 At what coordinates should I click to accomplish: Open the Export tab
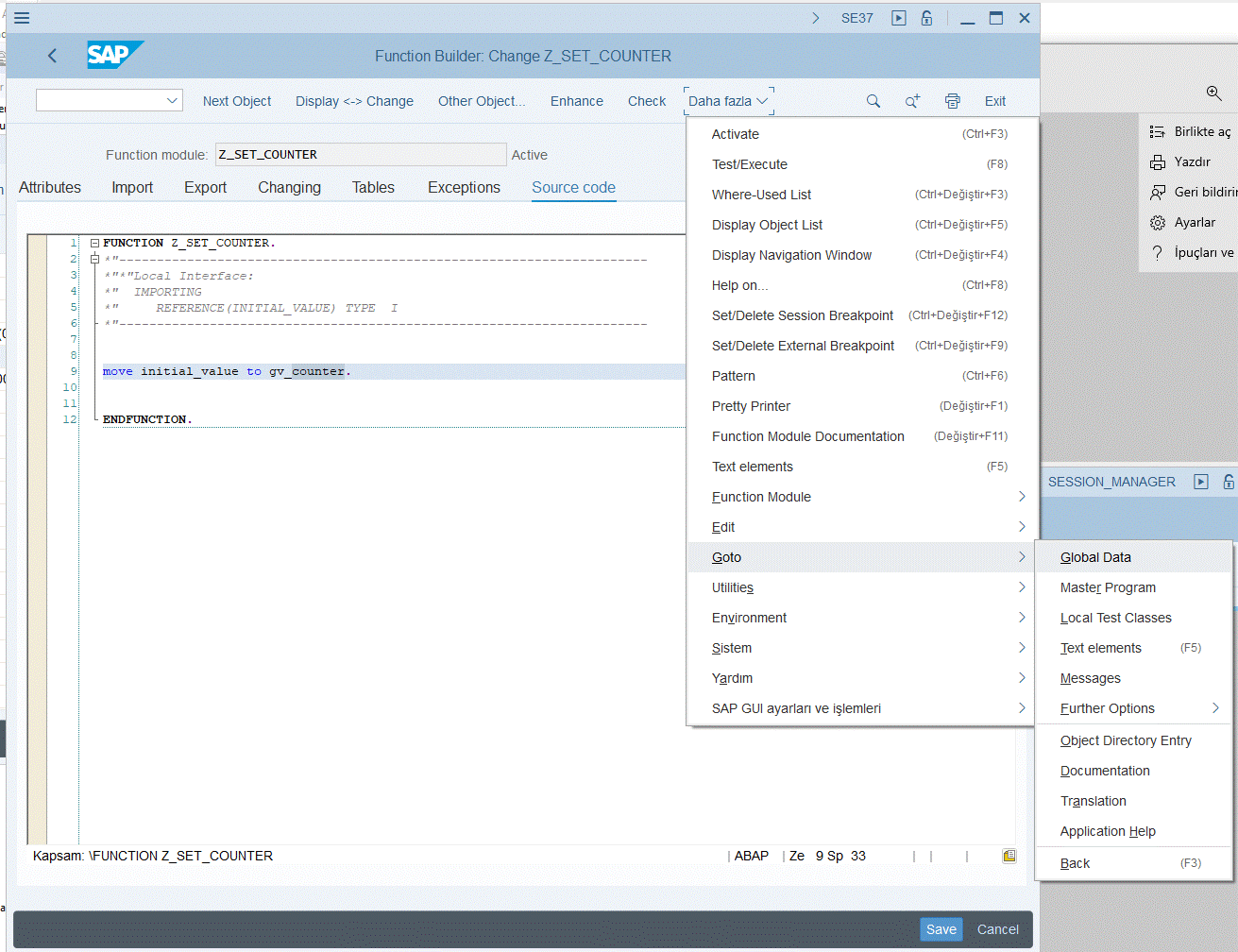pyautogui.click(x=206, y=187)
